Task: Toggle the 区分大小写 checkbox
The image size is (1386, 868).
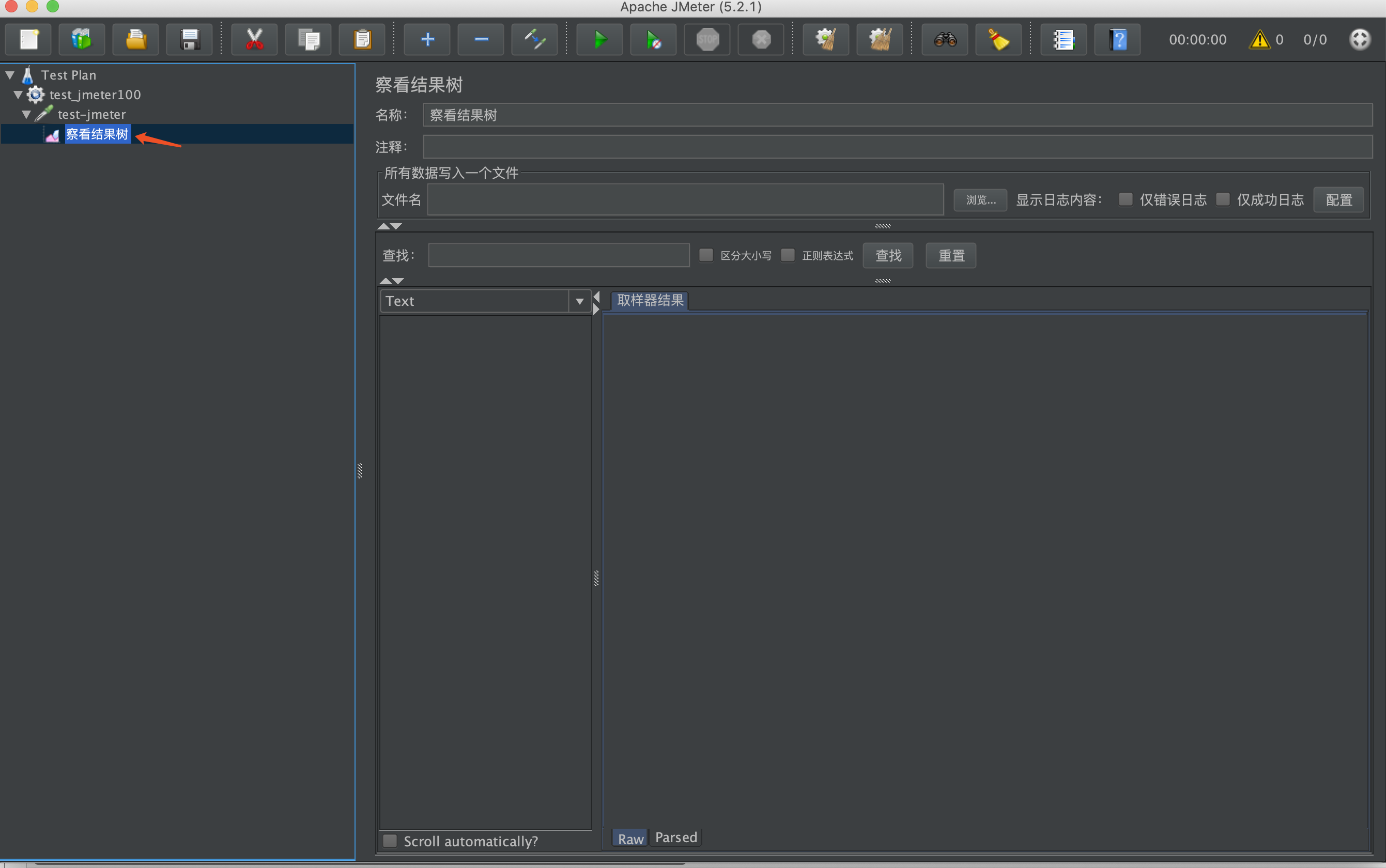Action: (706, 255)
